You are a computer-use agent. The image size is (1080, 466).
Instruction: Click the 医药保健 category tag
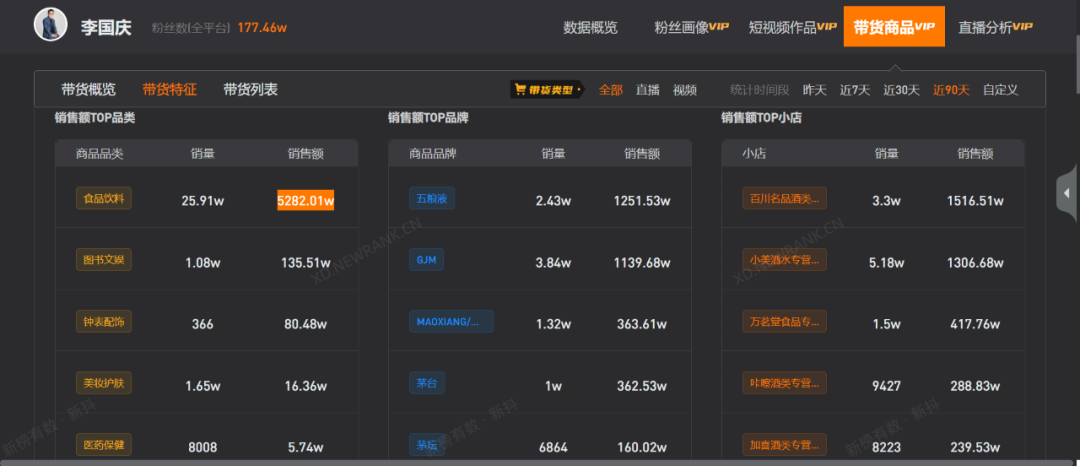pyautogui.click(x=103, y=444)
